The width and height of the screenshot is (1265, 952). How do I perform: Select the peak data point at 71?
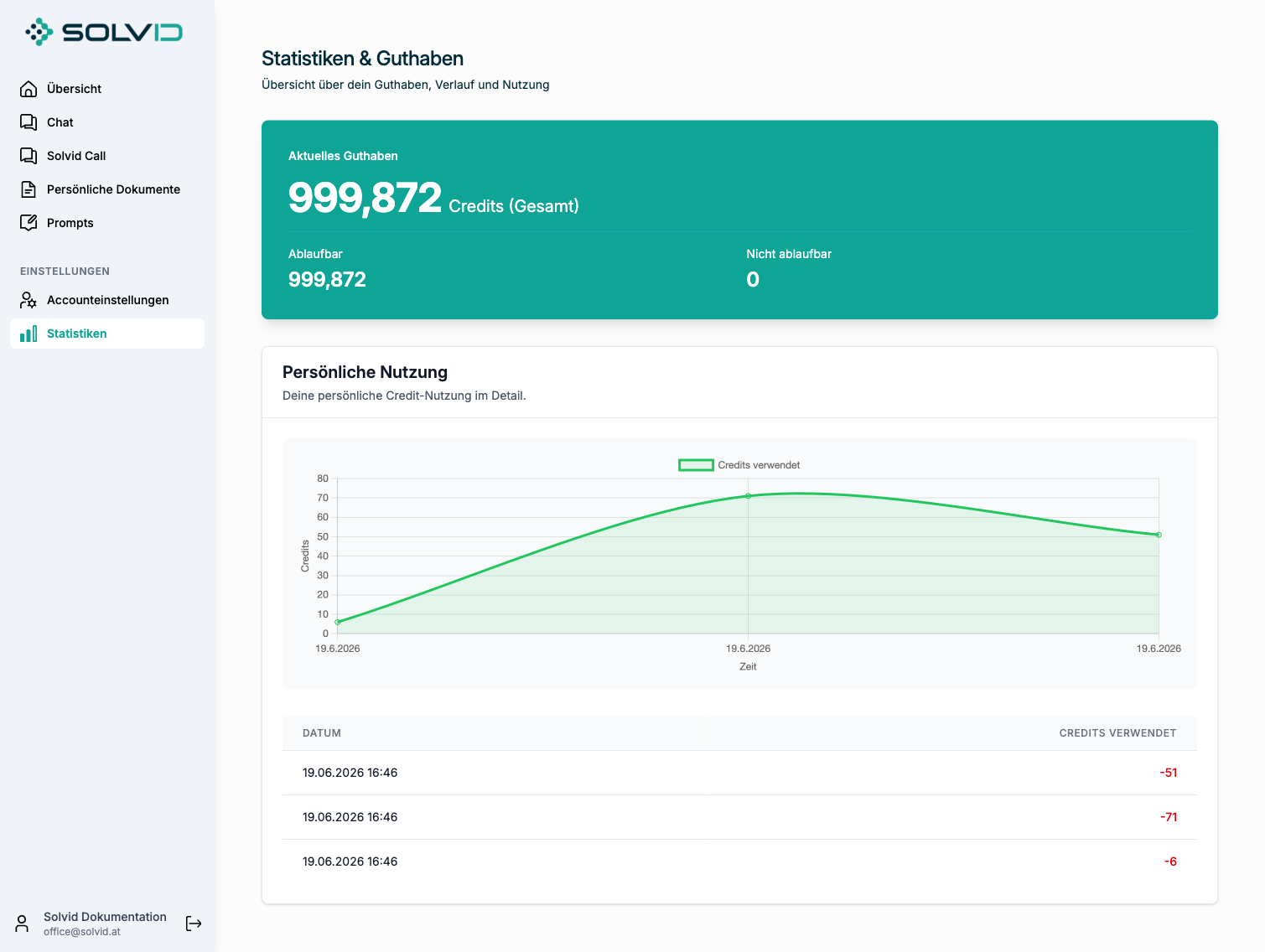pyautogui.click(x=749, y=496)
